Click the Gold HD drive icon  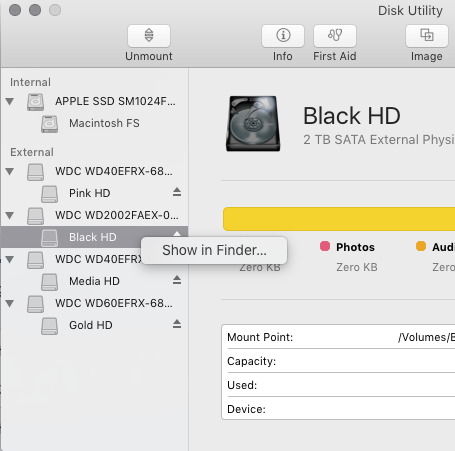pos(49,326)
